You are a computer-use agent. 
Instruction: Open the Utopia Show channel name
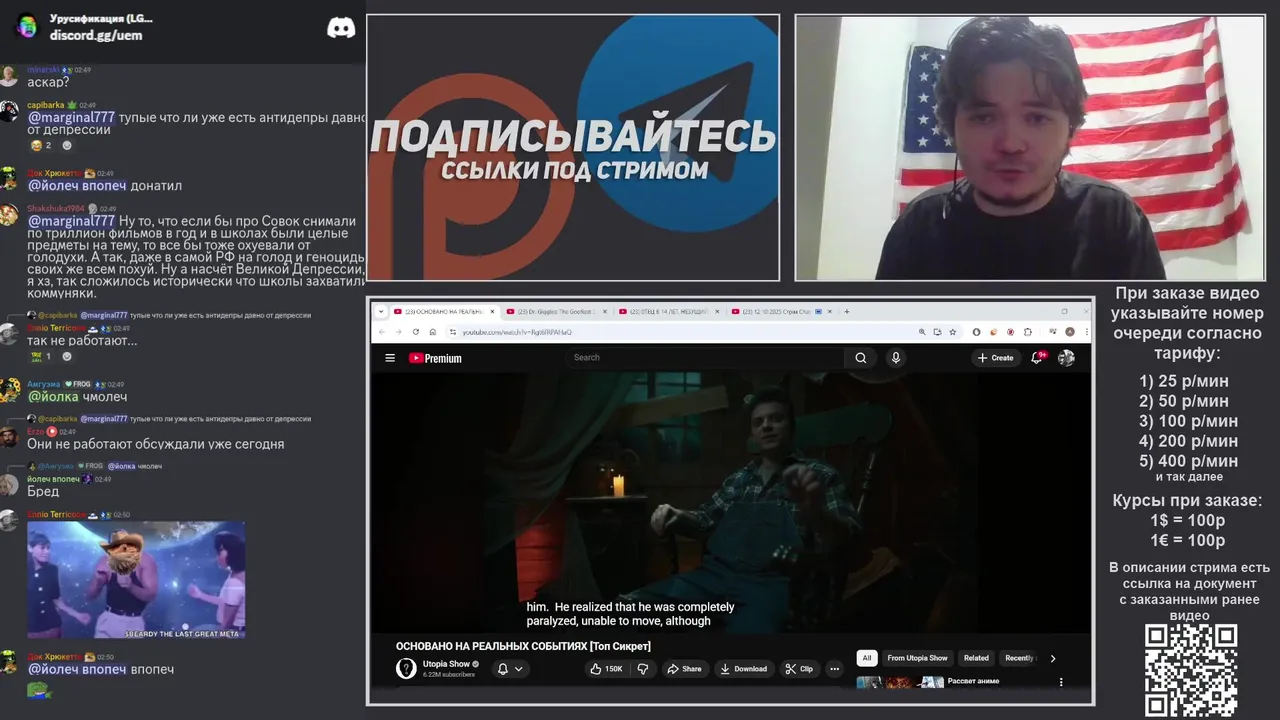coord(446,664)
